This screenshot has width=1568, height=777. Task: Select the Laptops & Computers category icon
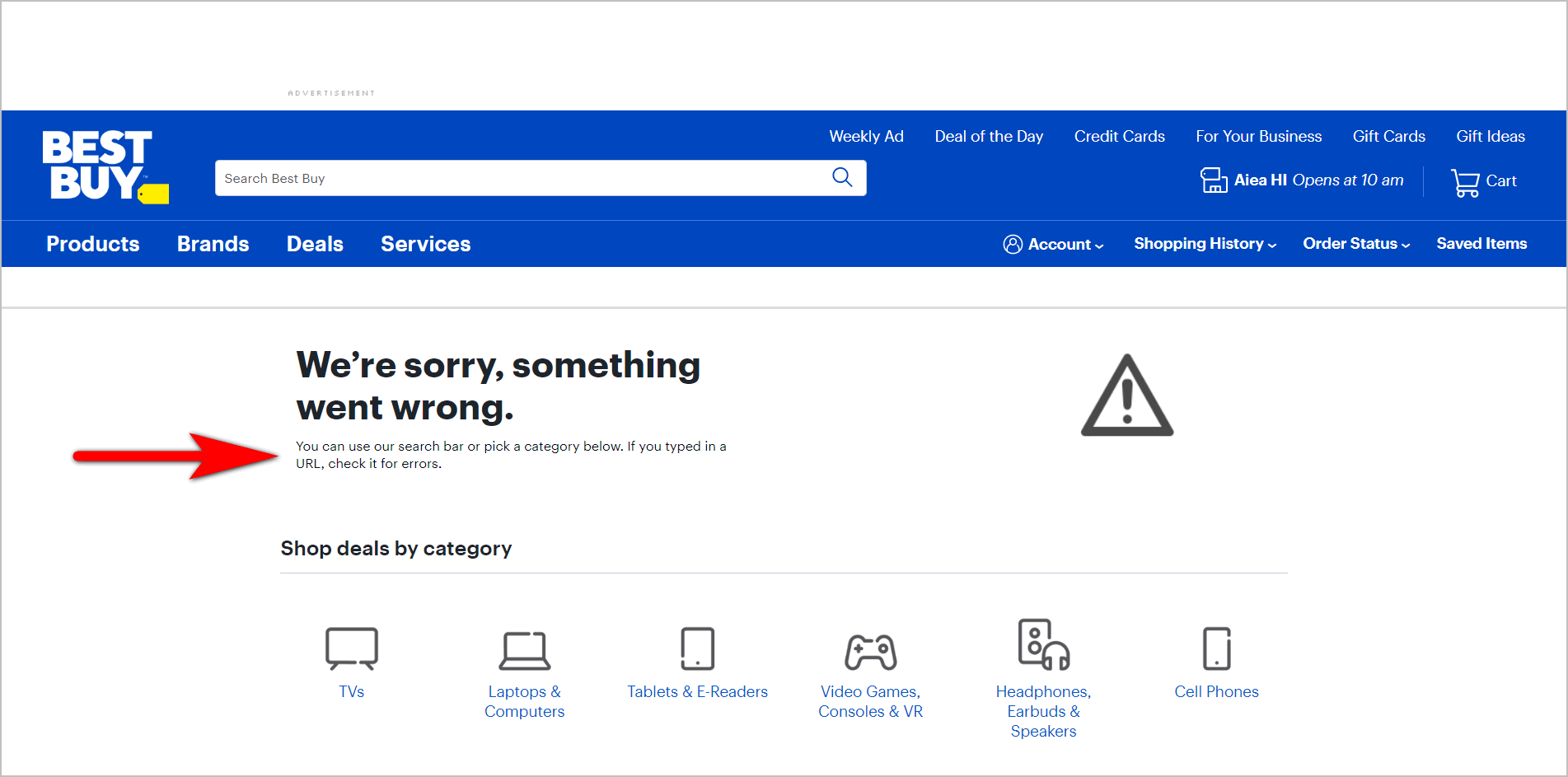(x=525, y=648)
